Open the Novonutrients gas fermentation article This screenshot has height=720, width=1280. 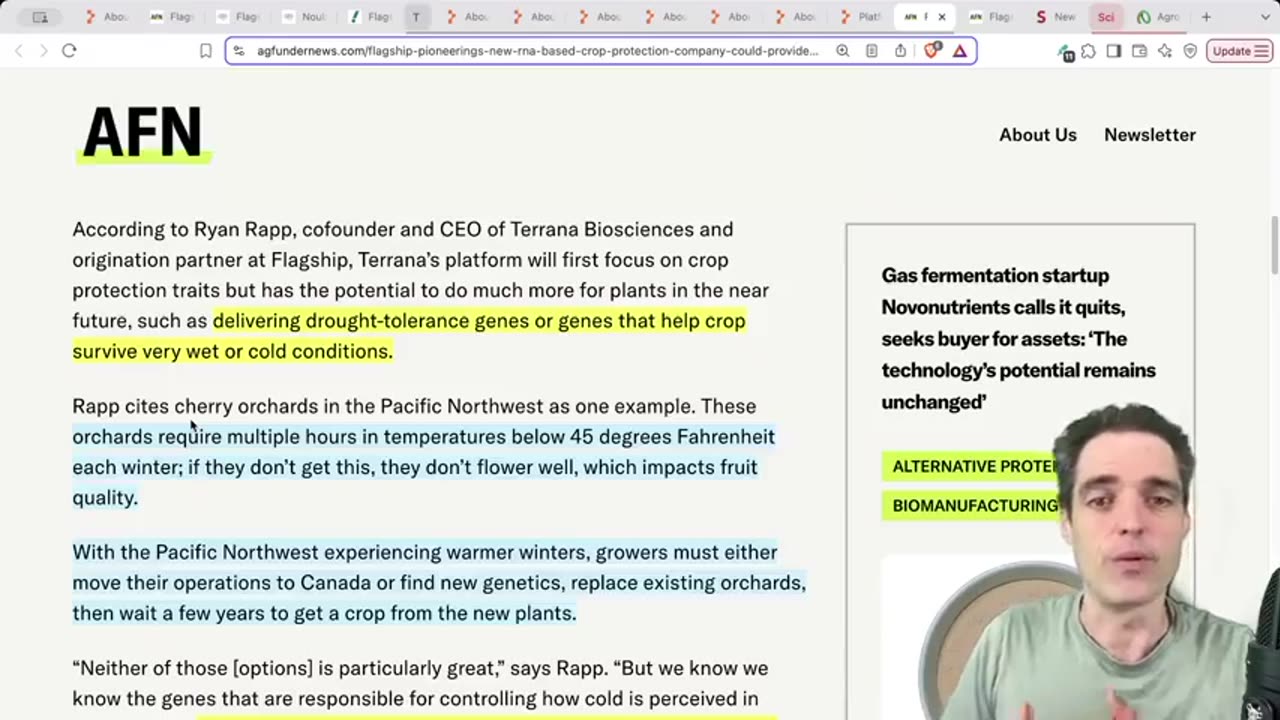point(1018,338)
